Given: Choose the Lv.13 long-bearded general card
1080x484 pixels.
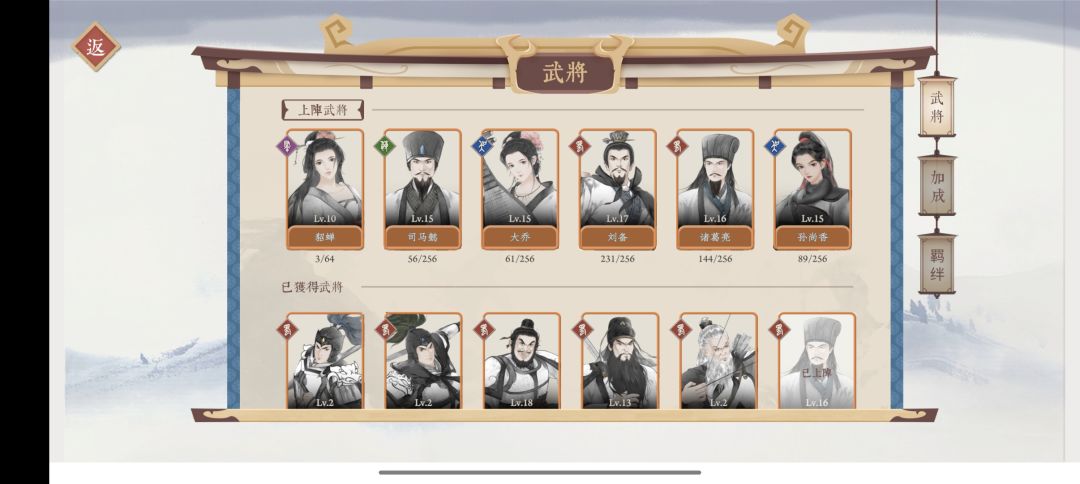Looking at the screenshot, I should pos(620,361).
